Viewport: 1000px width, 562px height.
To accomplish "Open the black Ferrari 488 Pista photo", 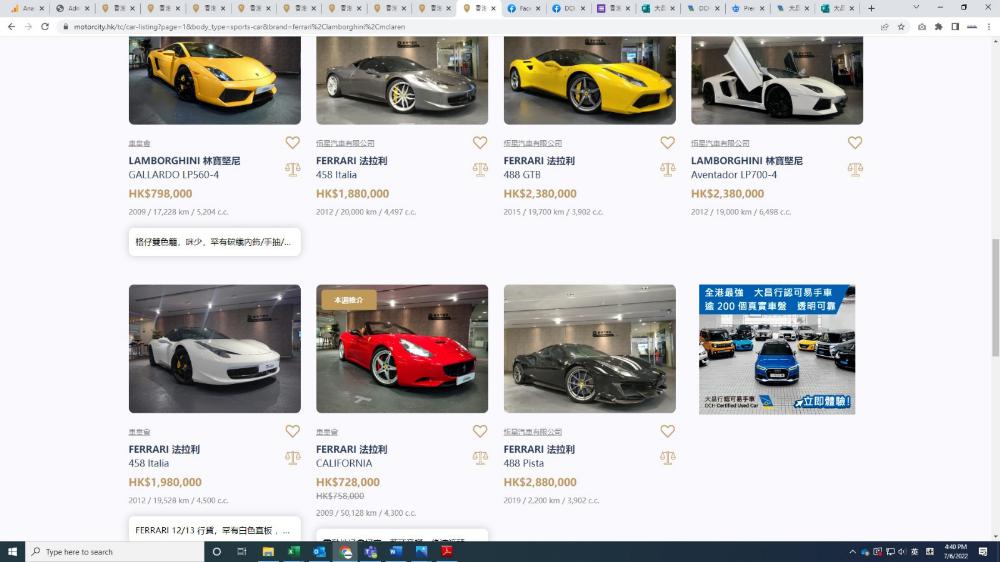I will click(x=589, y=348).
